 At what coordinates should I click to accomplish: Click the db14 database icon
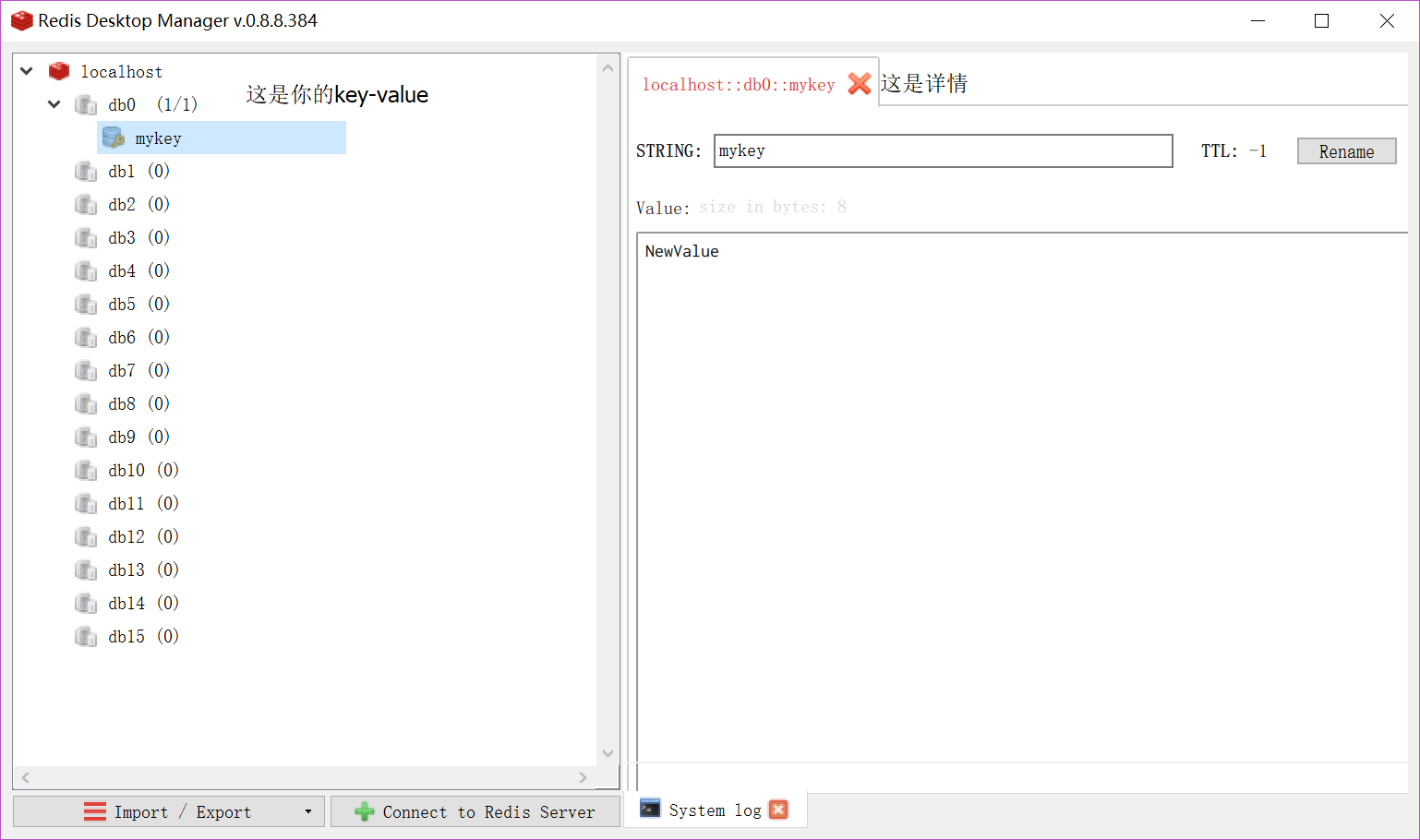point(86,603)
